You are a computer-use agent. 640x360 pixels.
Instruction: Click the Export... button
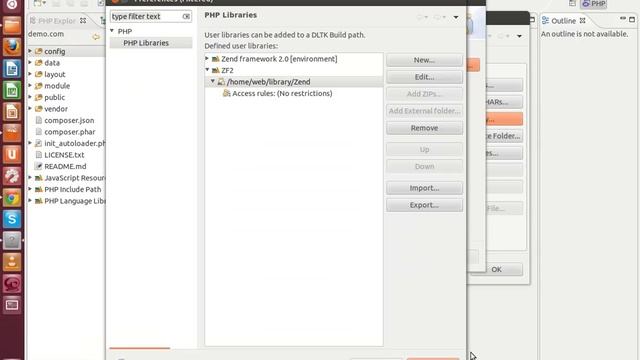click(x=424, y=205)
